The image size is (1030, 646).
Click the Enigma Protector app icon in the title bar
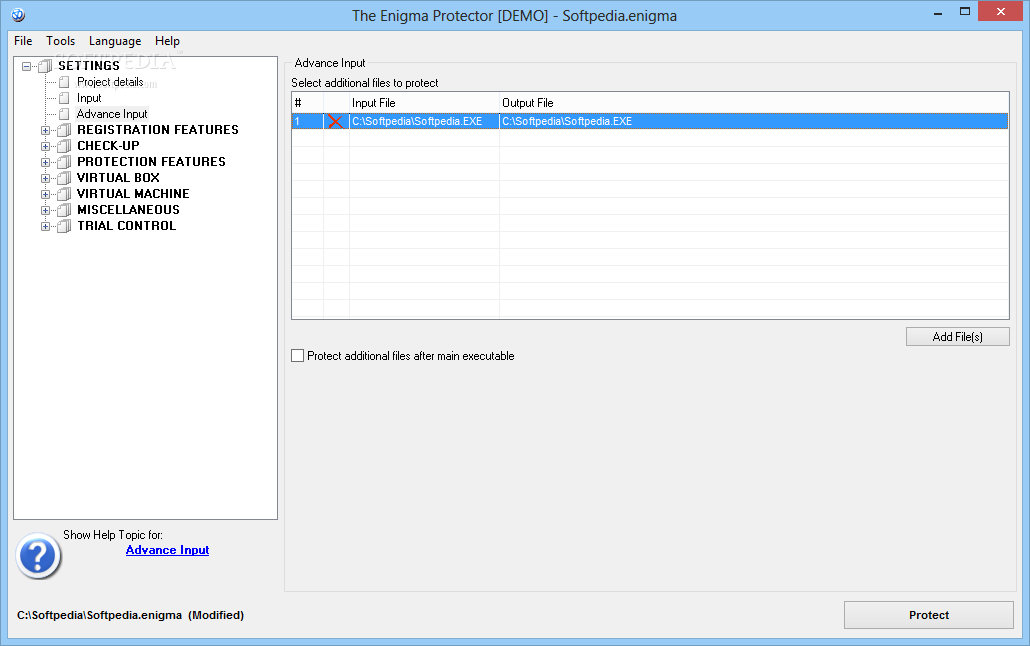[18, 14]
